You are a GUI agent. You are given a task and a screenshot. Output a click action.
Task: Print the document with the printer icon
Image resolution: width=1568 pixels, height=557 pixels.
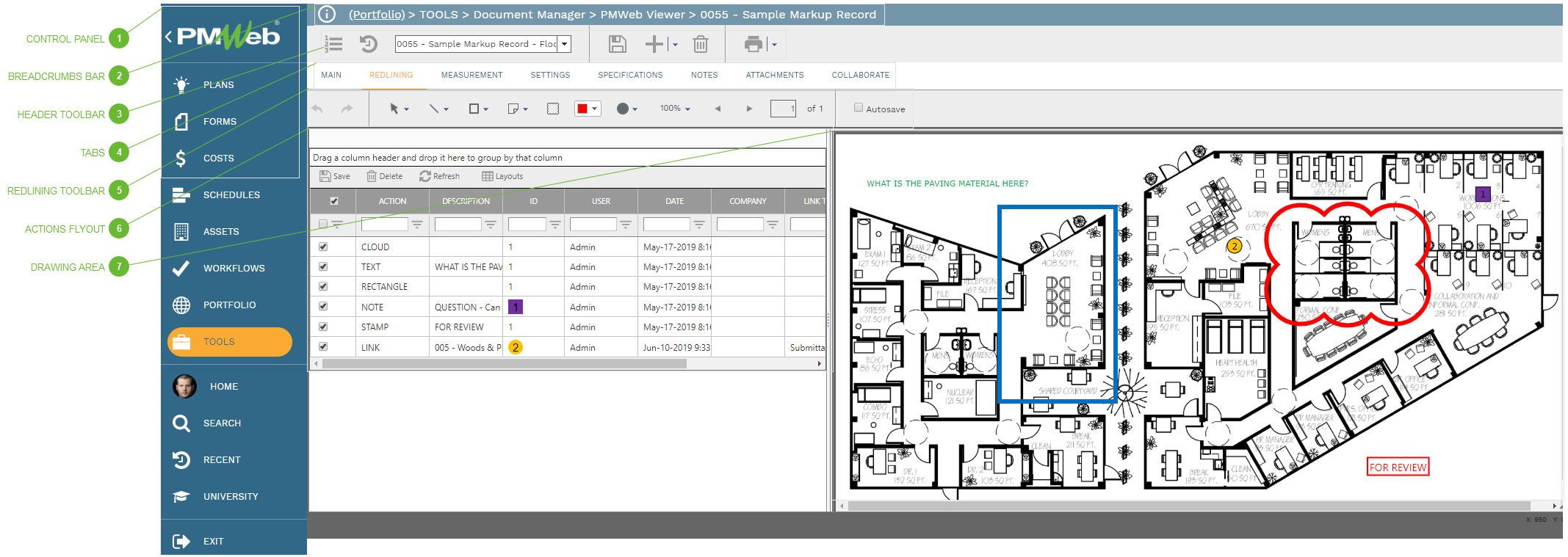(x=754, y=44)
